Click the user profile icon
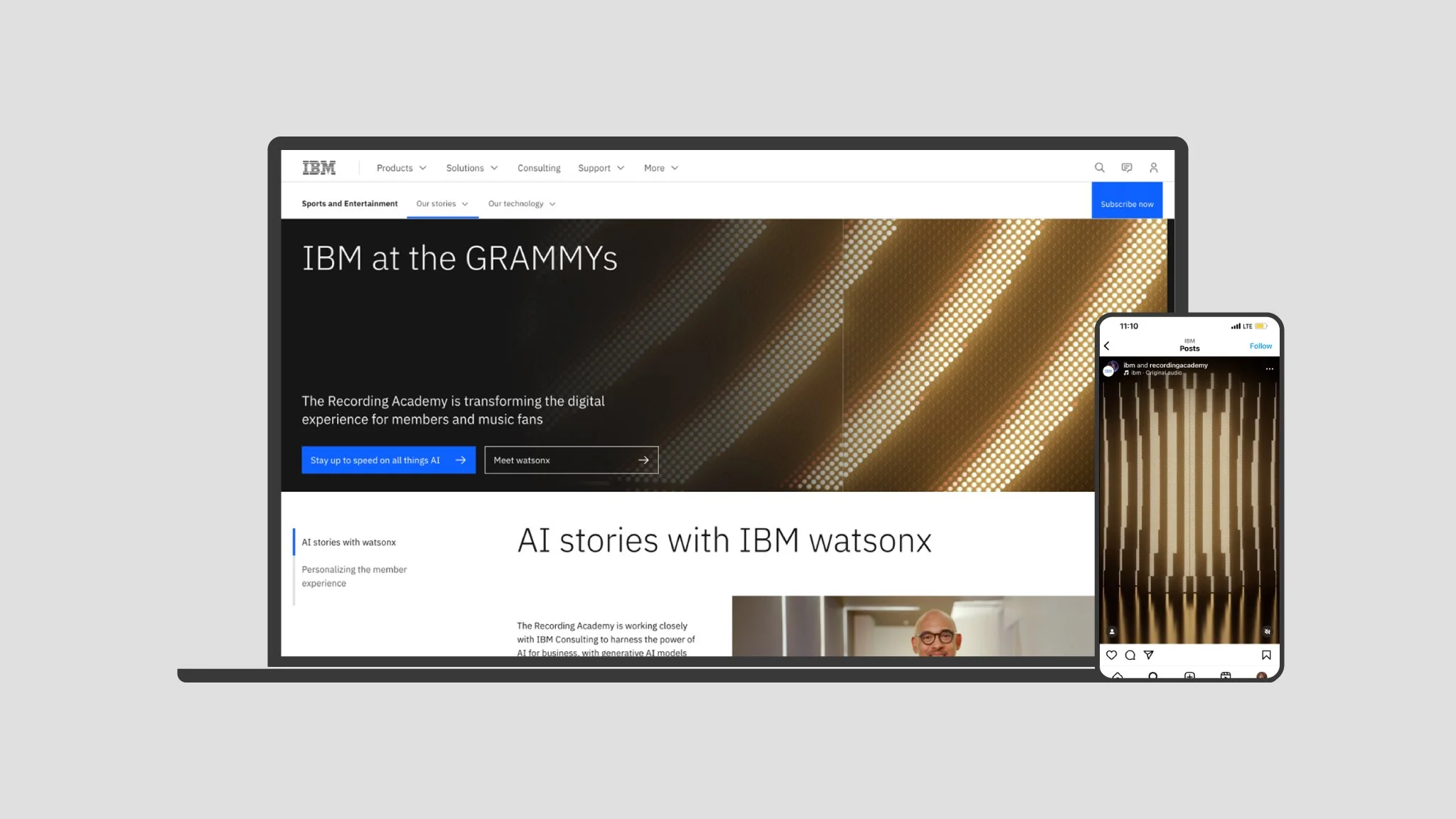 tap(1153, 168)
